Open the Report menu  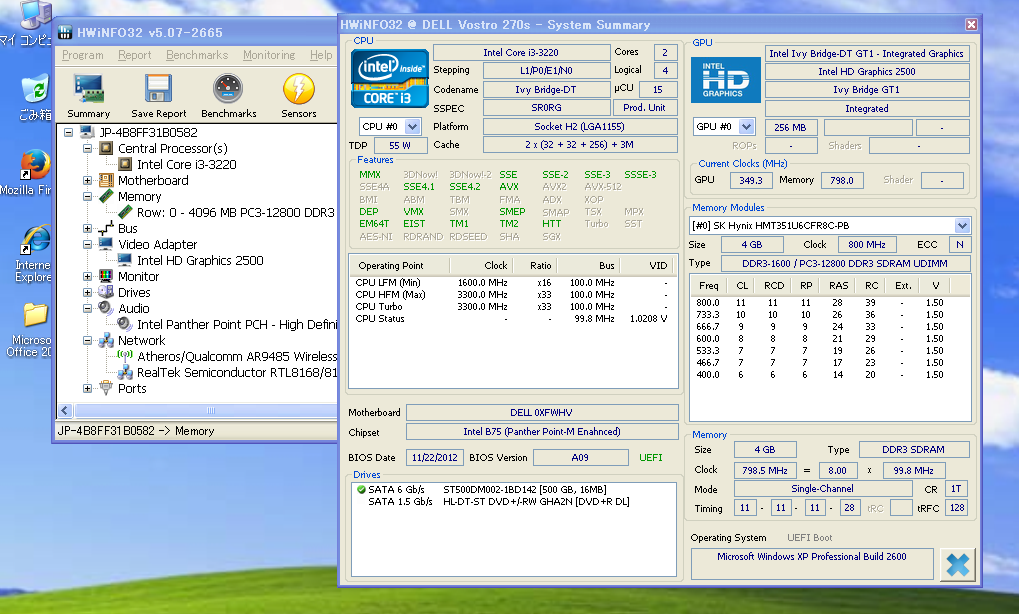(135, 55)
